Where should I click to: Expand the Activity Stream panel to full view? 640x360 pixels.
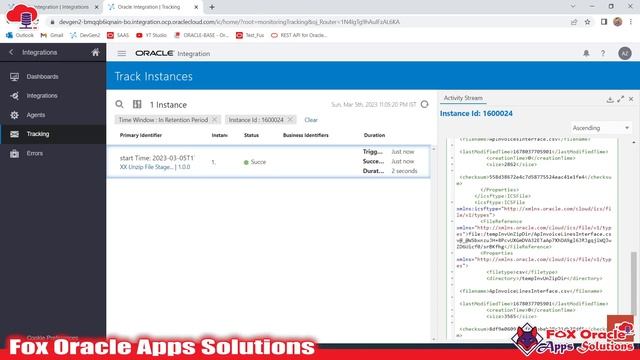pos(621,99)
